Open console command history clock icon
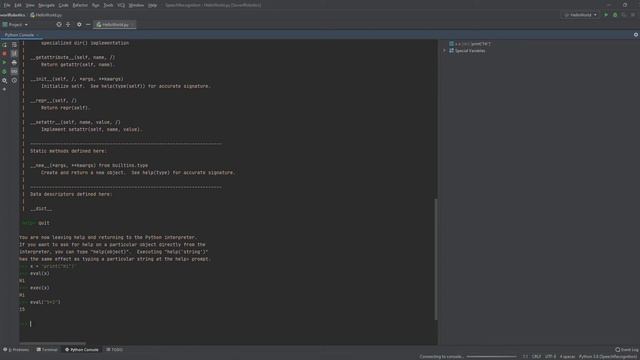 (x=14, y=80)
